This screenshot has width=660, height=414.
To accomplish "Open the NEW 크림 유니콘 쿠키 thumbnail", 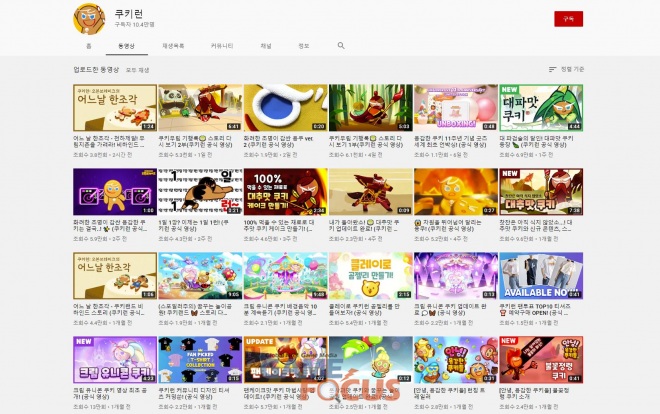I will coord(115,360).
